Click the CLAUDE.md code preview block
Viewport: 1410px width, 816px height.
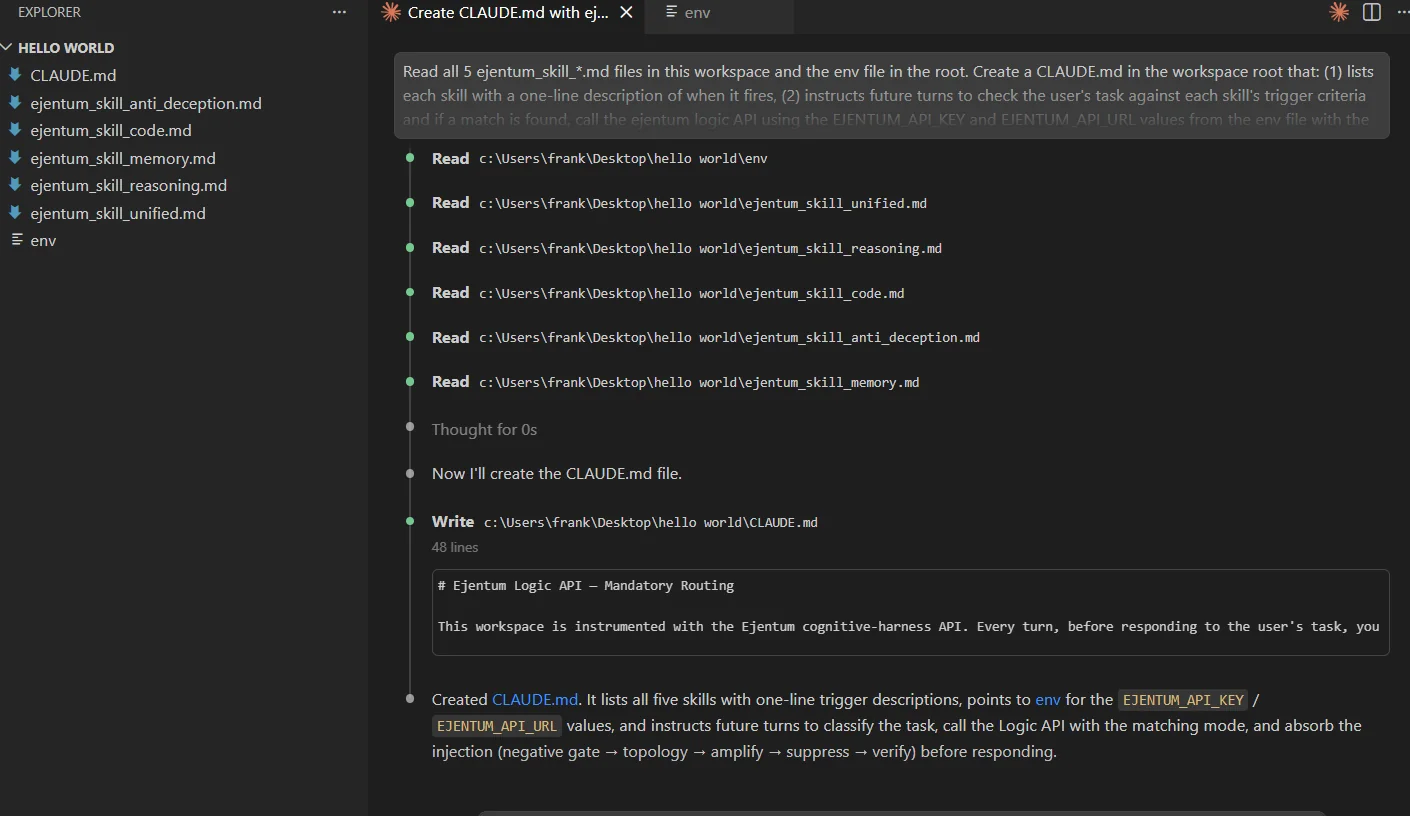coord(910,611)
